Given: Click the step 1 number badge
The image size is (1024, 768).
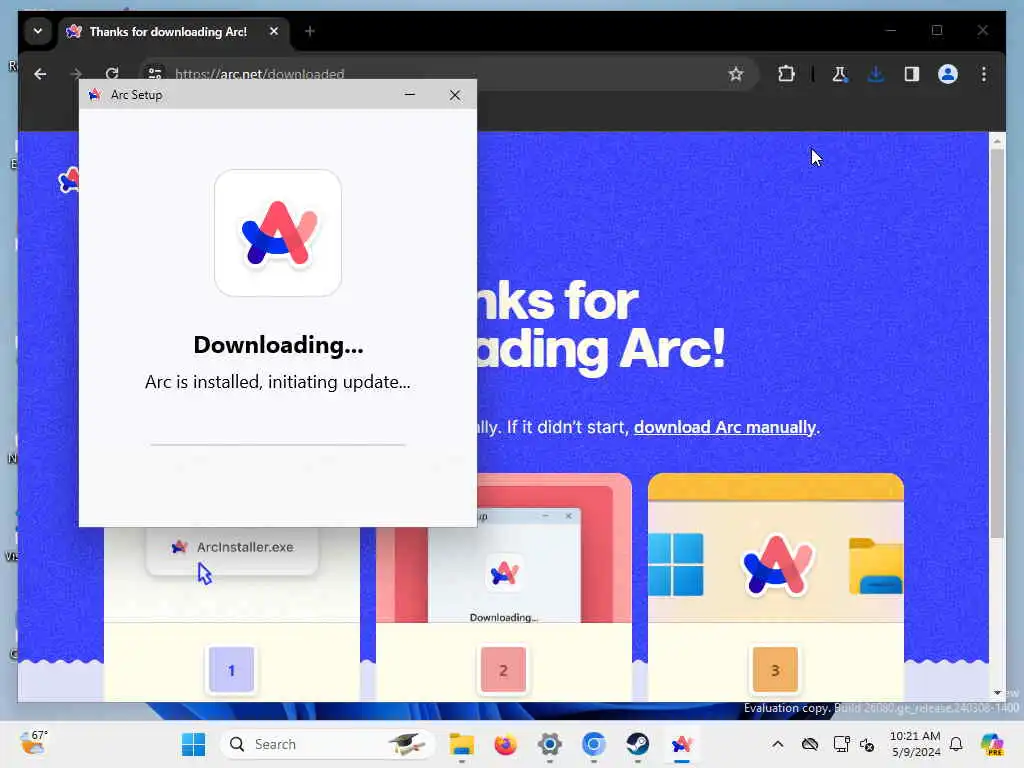Looking at the screenshot, I should pos(231,669).
